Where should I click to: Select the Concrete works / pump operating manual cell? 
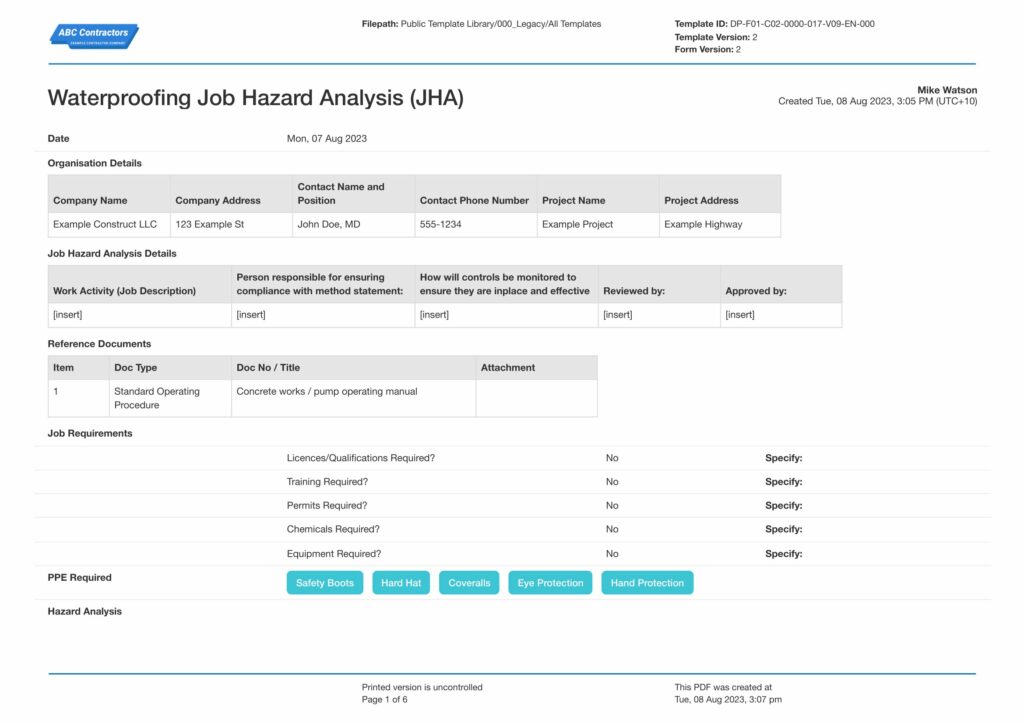click(x=353, y=398)
